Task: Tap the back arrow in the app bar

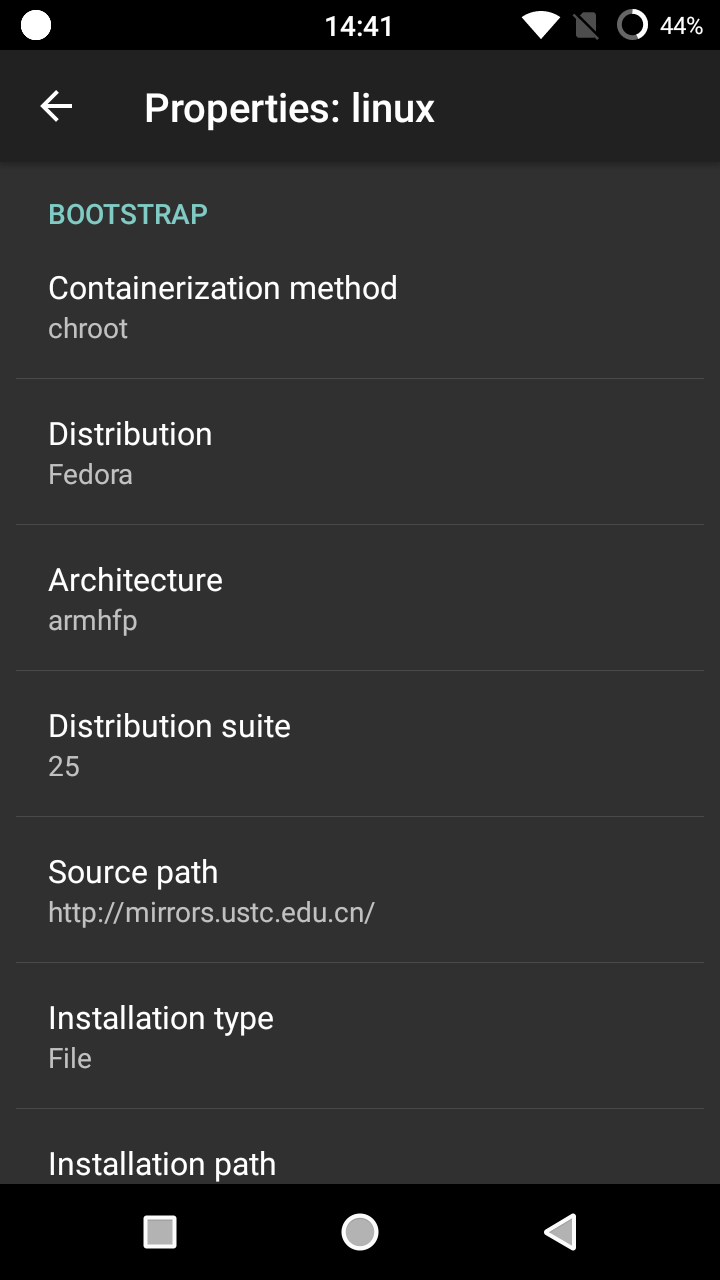Action: click(56, 107)
